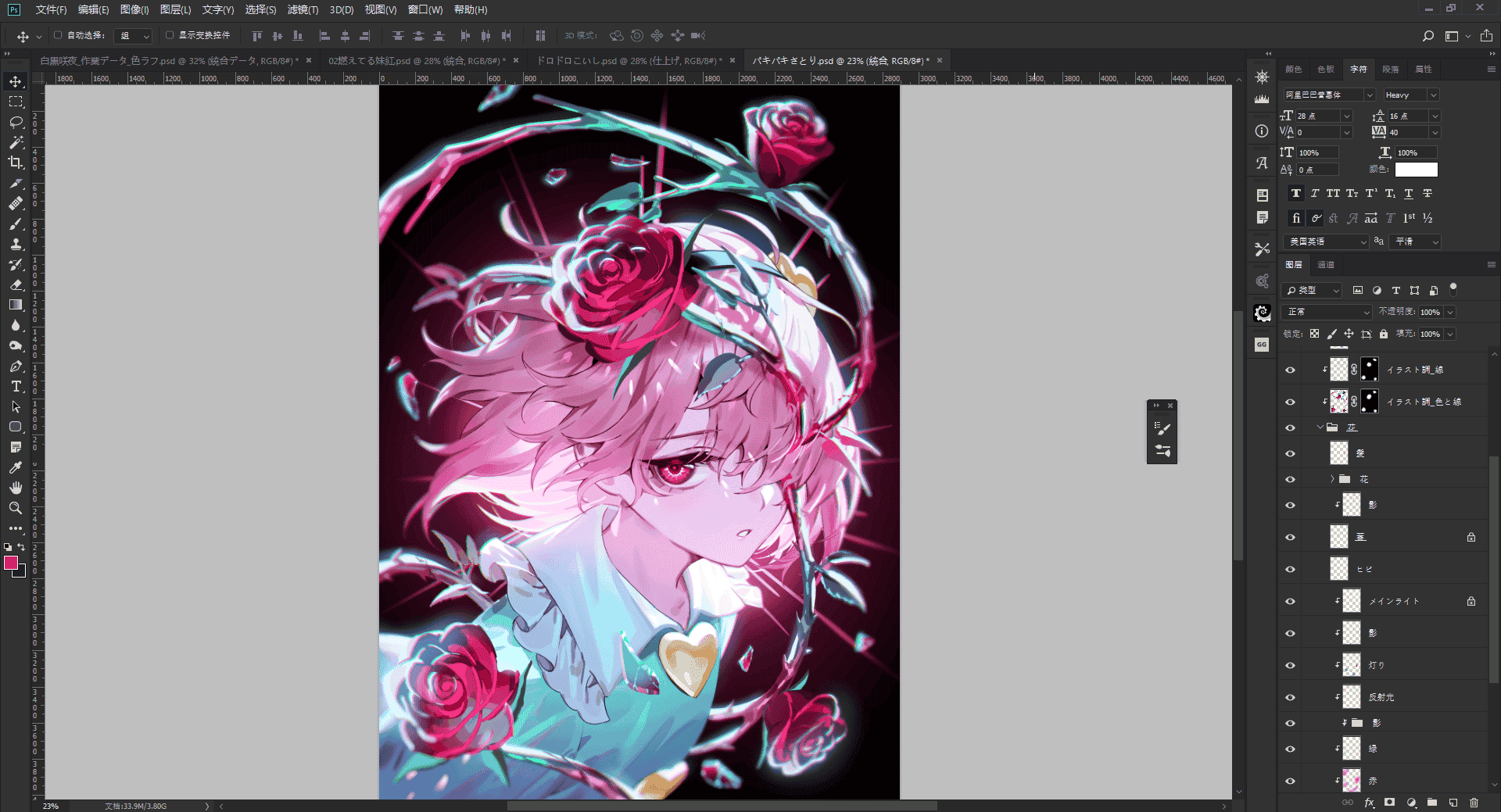
Task: Click the font size 28 点 field
Action: coord(1318,116)
